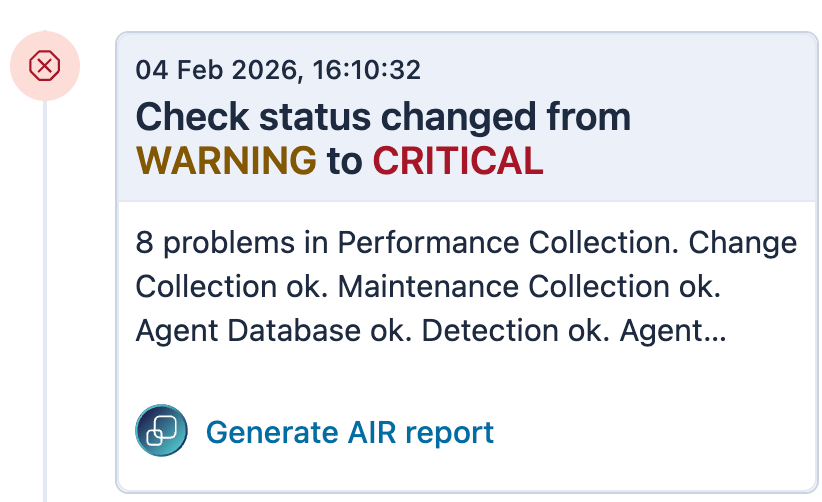Screen dimensions: 822x502
Task: Open the Generate AIR report link
Action: point(349,432)
